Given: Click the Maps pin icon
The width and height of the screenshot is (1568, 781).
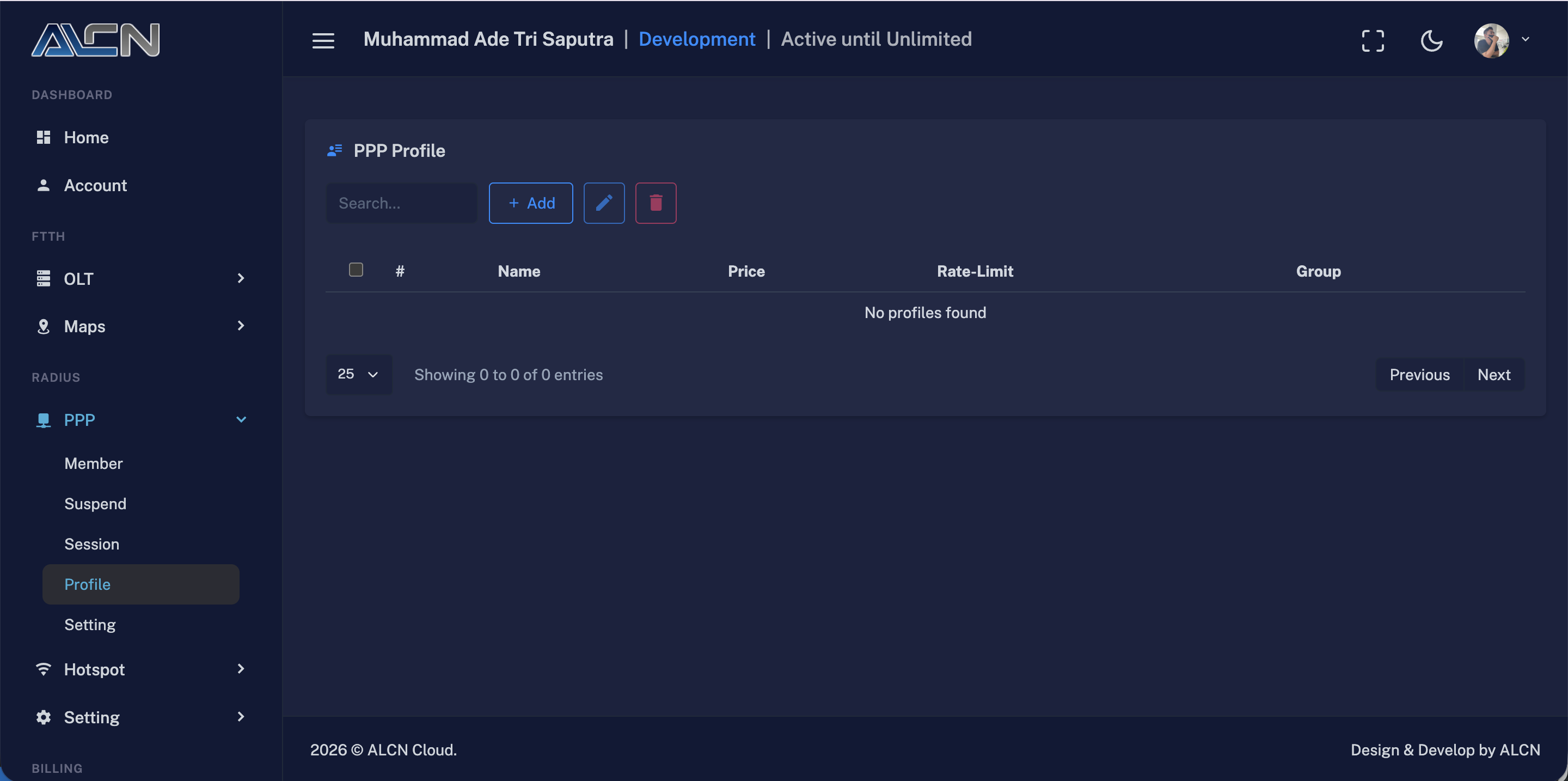Looking at the screenshot, I should pyautogui.click(x=43, y=326).
